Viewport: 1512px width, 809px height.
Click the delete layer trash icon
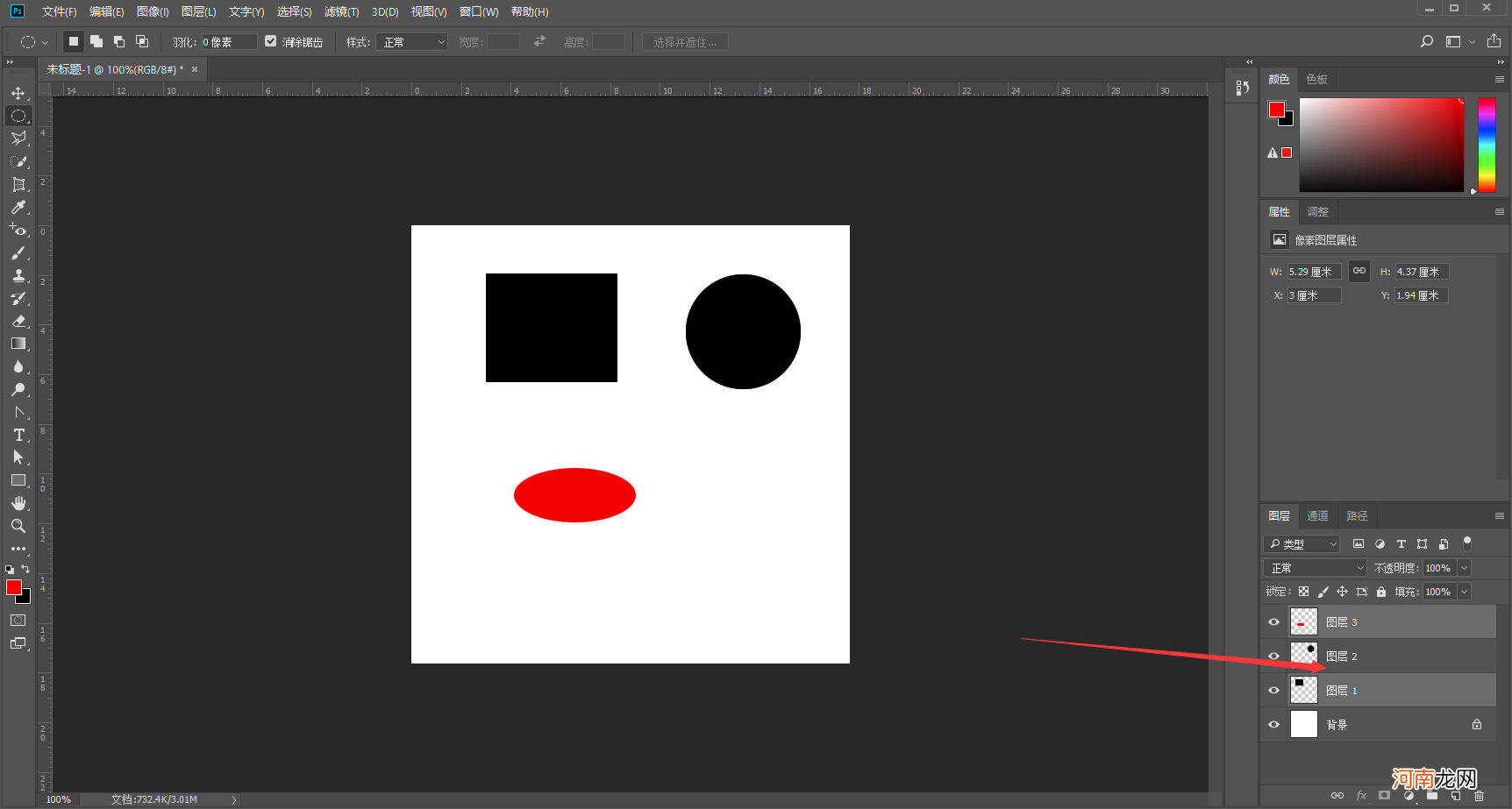(x=1480, y=796)
